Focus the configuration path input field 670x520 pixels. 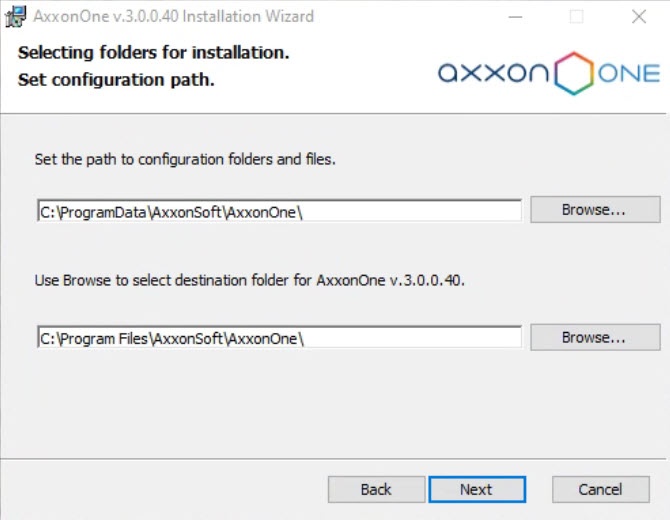(278, 210)
